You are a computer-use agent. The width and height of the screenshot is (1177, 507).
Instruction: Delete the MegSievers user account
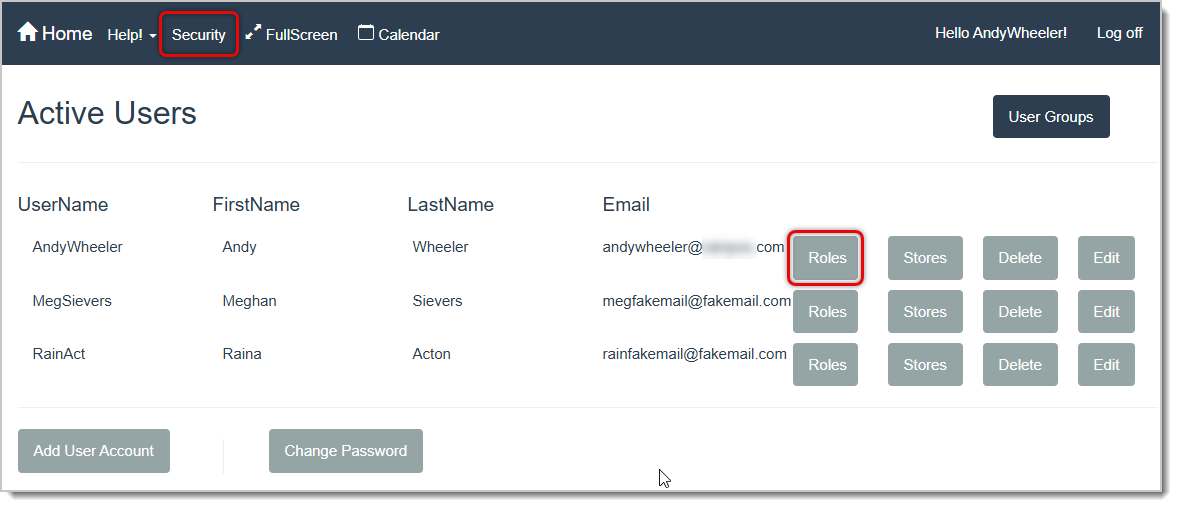coord(1019,311)
